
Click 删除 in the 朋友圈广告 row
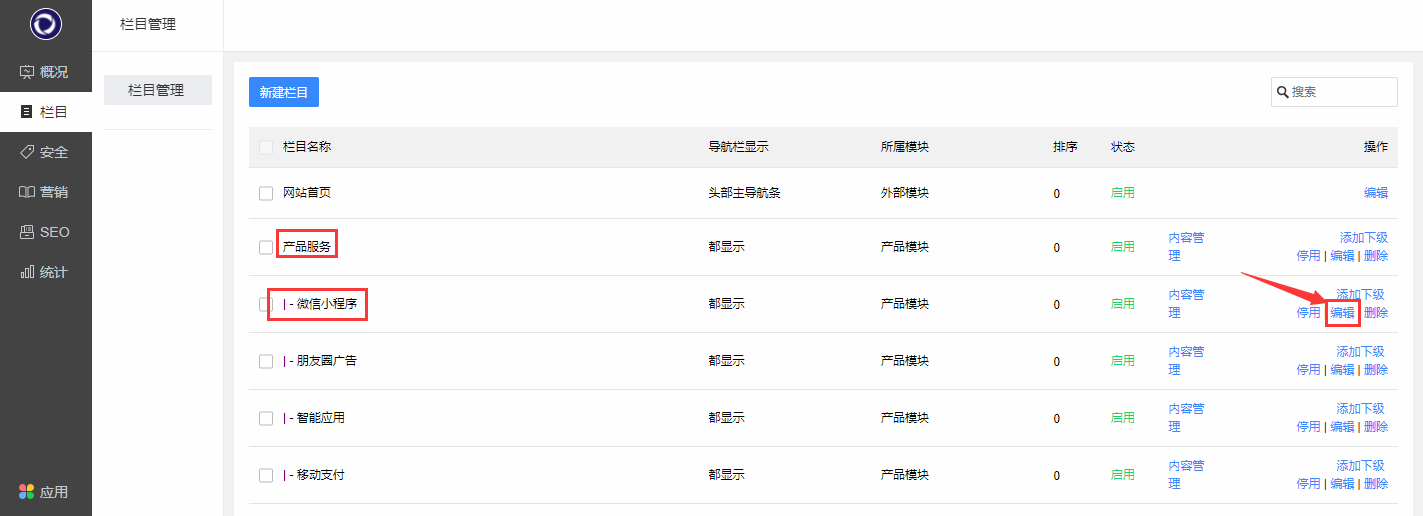1376,370
